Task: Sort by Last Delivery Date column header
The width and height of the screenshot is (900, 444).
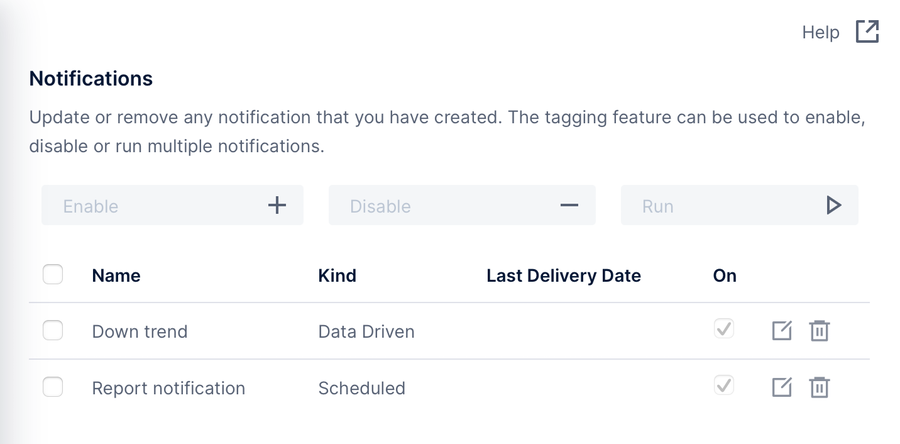Action: click(564, 276)
